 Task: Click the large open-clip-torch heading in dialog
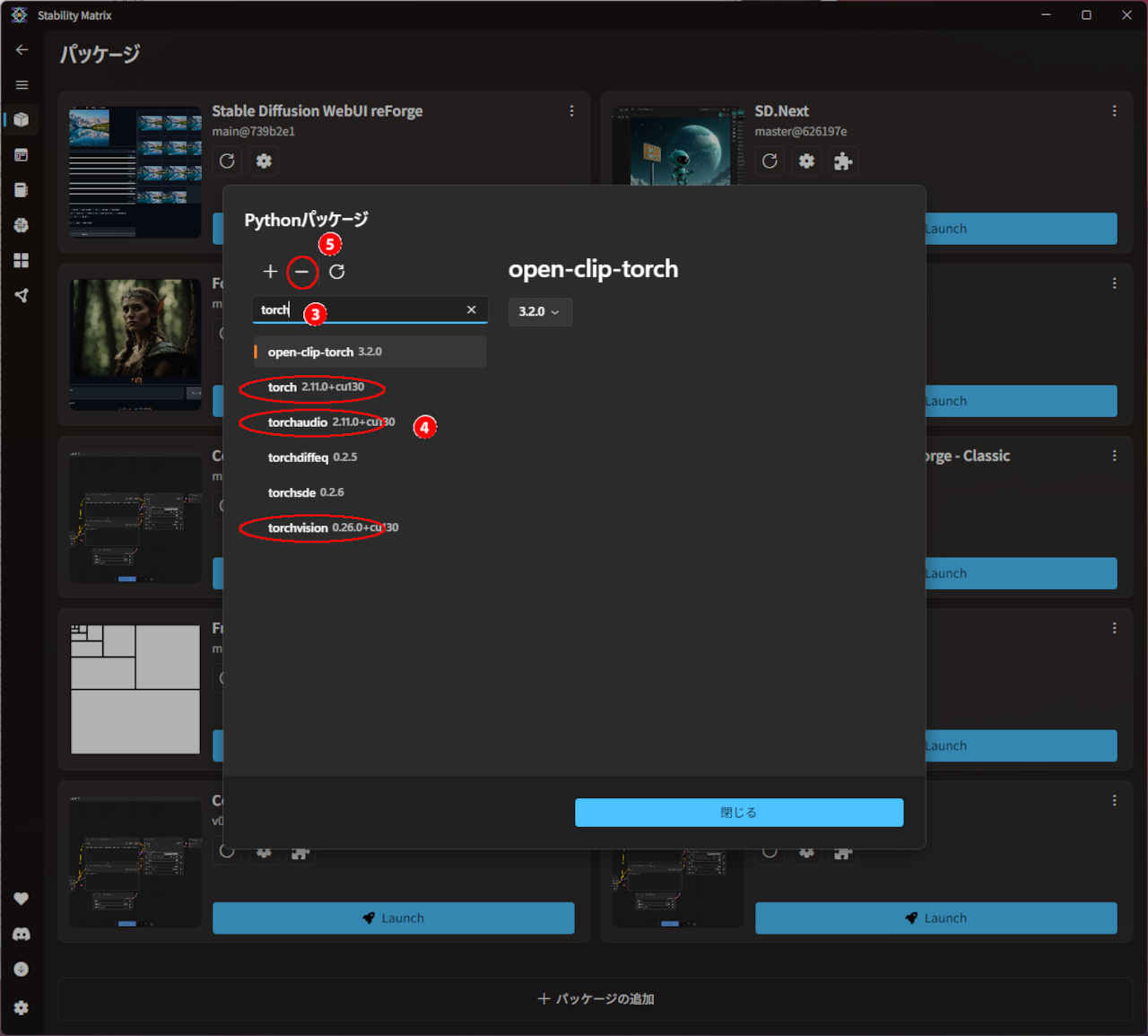click(x=593, y=269)
